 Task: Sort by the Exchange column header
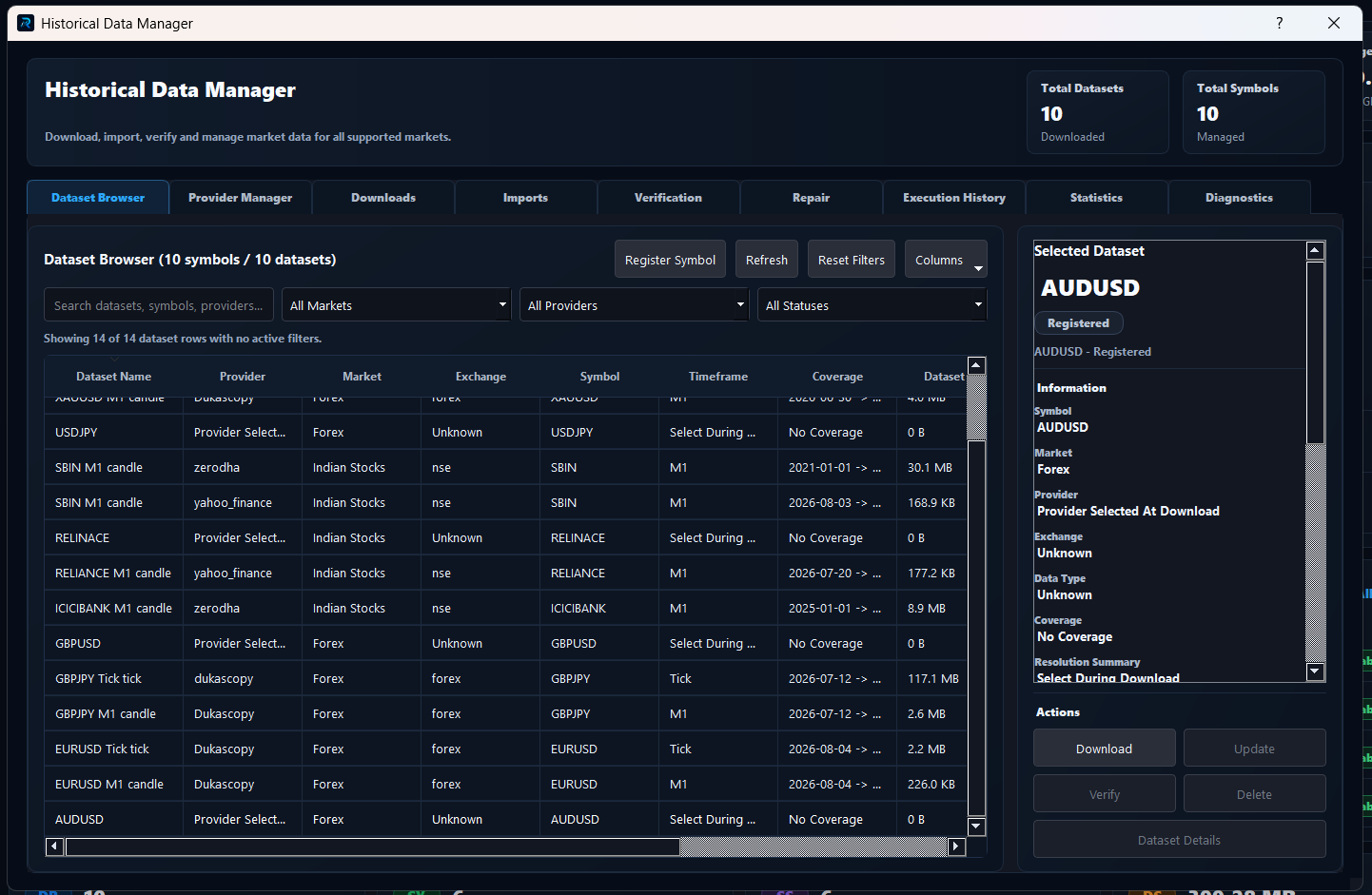[480, 377]
